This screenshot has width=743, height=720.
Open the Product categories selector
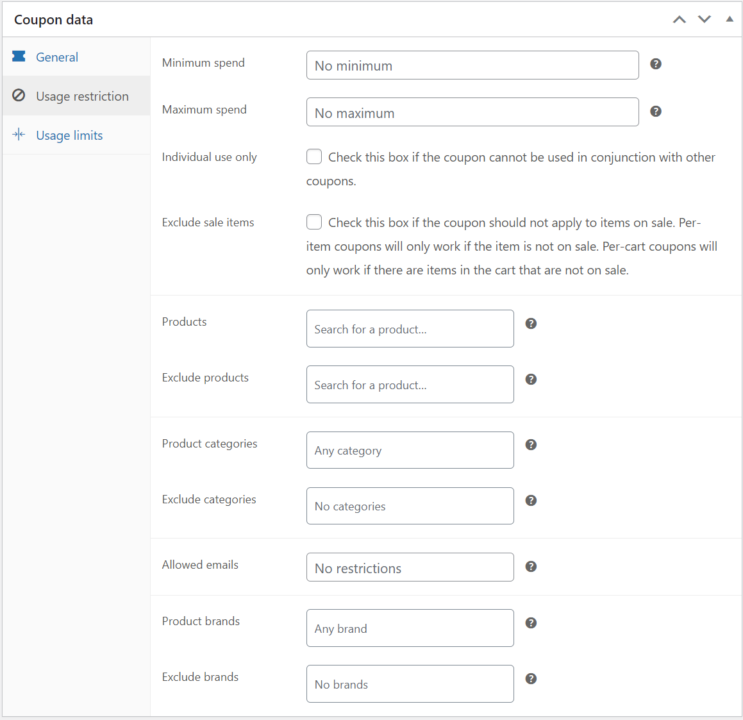[410, 450]
